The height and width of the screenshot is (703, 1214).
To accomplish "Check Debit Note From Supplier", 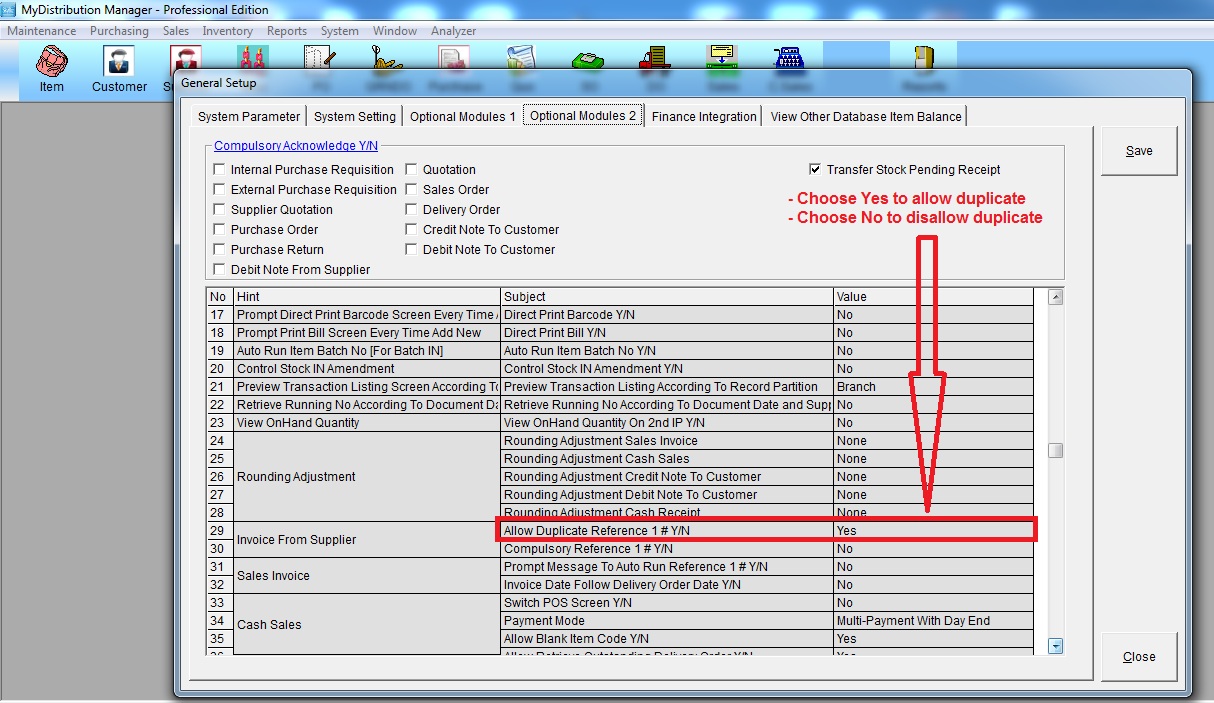I will click(x=220, y=270).
